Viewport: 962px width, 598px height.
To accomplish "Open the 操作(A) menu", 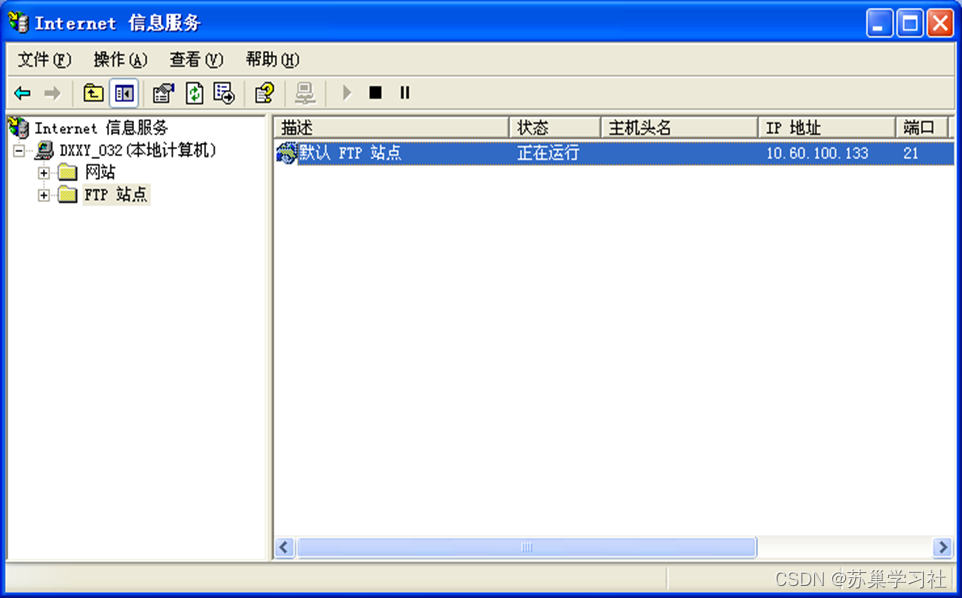I will [x=120, y=59].
